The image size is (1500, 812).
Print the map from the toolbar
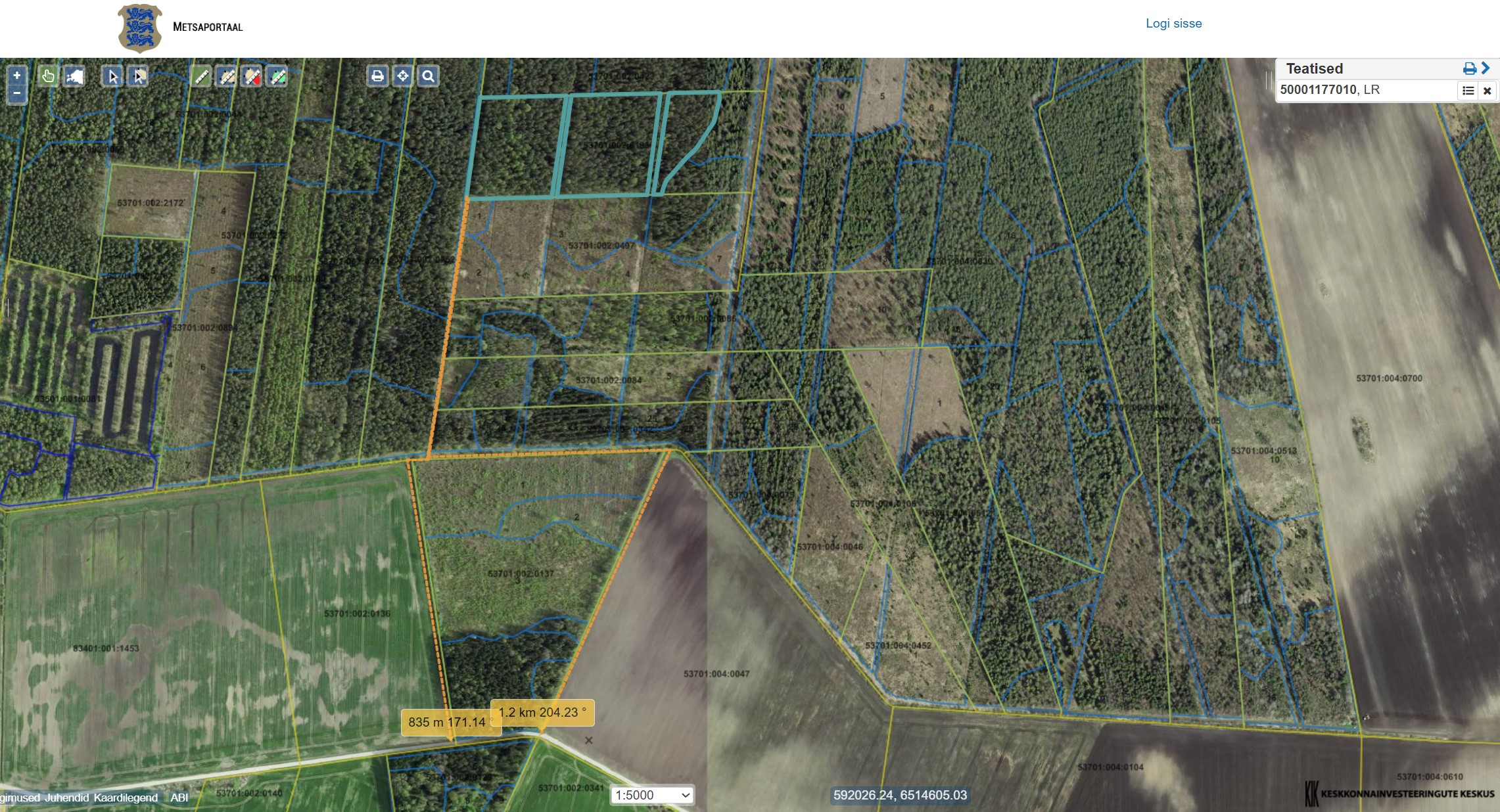pyautogui.click(x=377, y=76)
